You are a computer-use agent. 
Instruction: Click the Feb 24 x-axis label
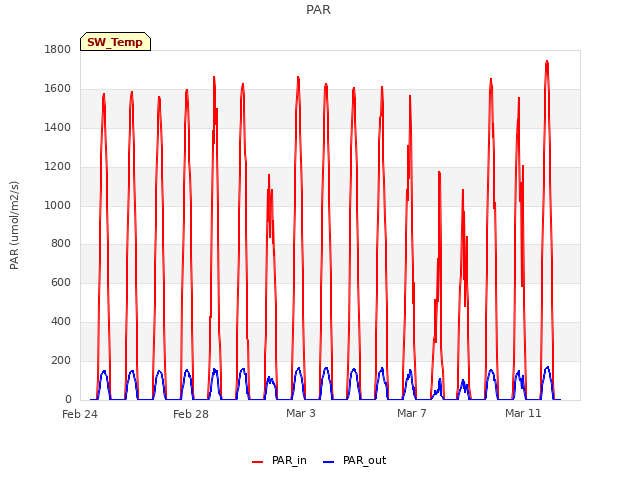click(x=80, y=414)
